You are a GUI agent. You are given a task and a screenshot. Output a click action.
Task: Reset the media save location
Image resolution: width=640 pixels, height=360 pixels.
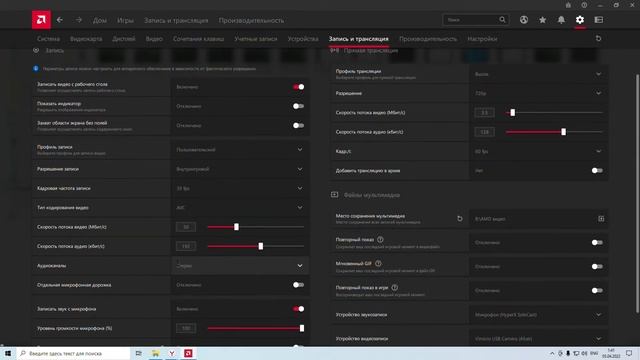pyautogui.click(x=460, y=219)
